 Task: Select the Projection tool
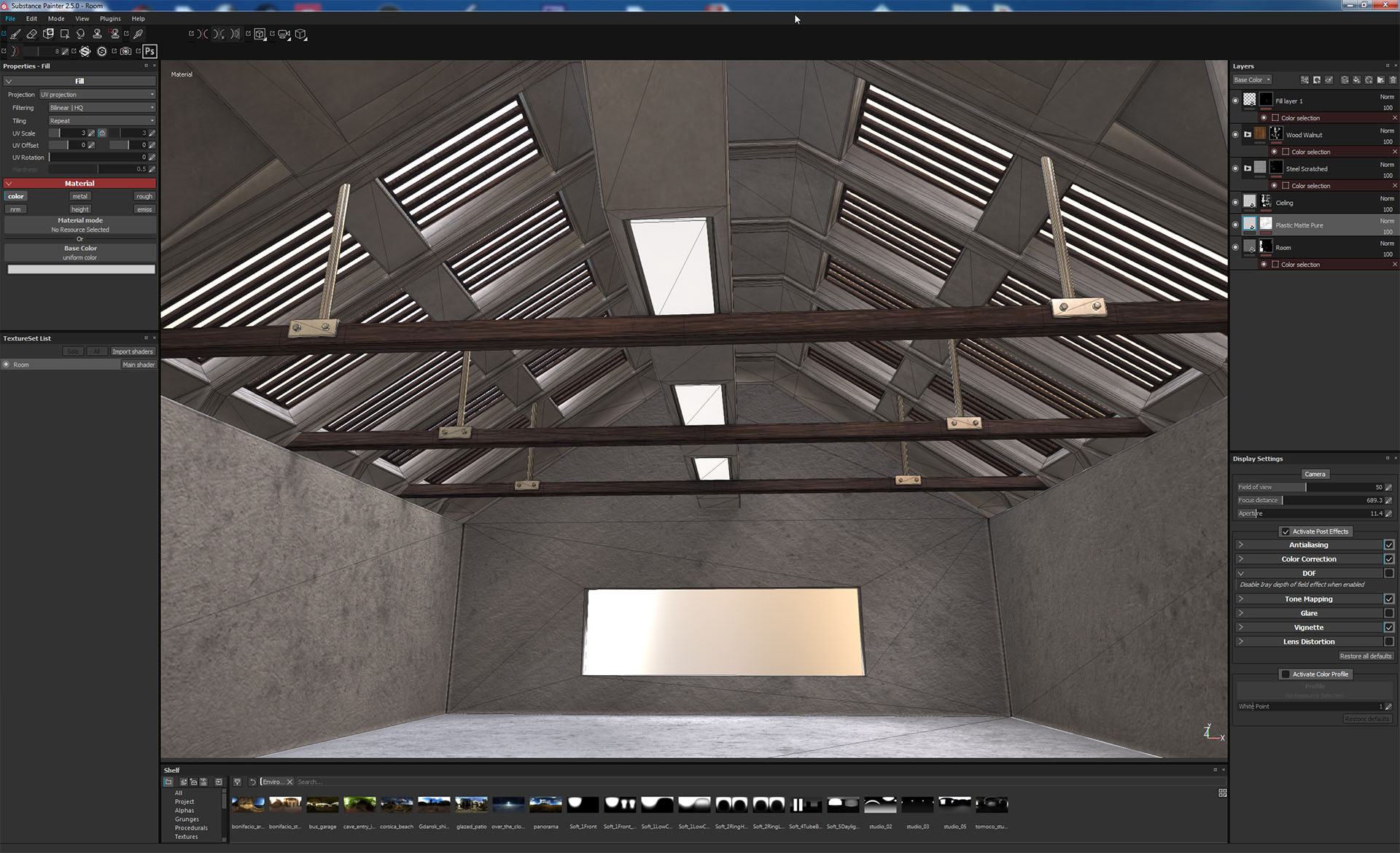[x=48, y=34]
